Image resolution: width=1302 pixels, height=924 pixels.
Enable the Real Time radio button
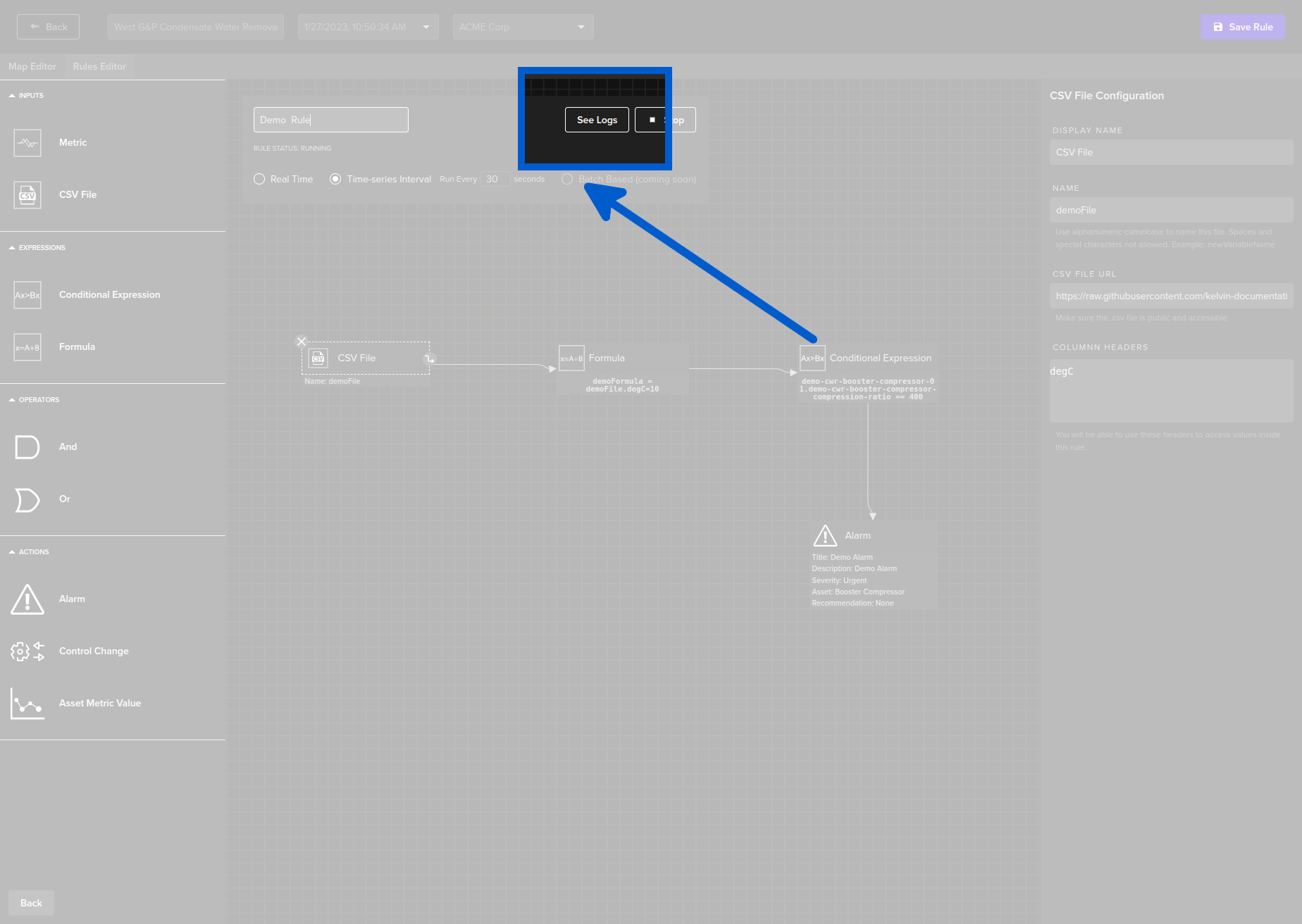click(259, 179)
